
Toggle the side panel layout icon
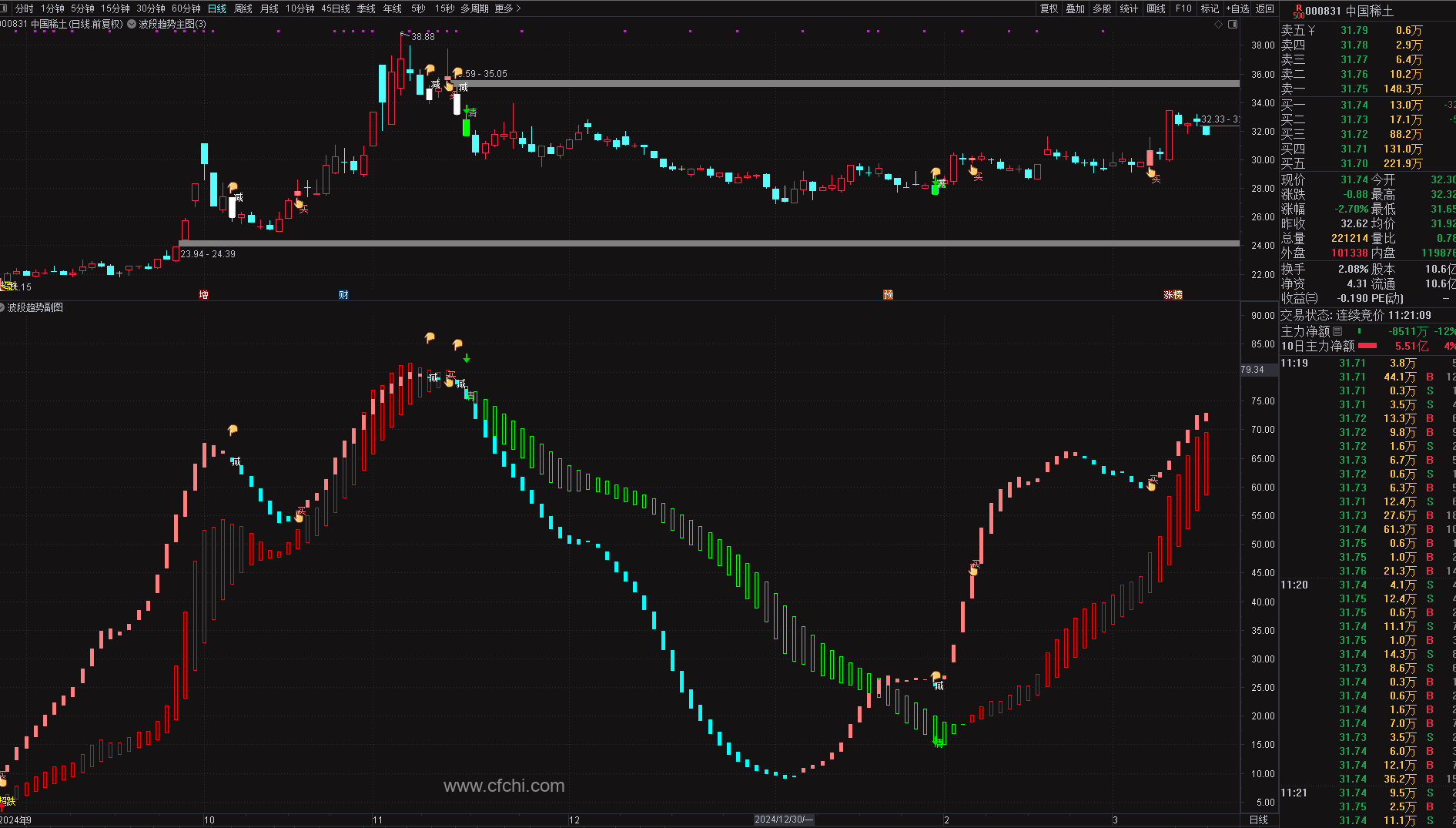(x=1233, y=25)
